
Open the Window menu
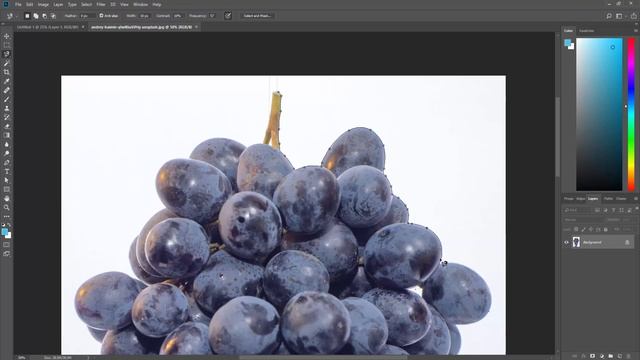point(140,4)
